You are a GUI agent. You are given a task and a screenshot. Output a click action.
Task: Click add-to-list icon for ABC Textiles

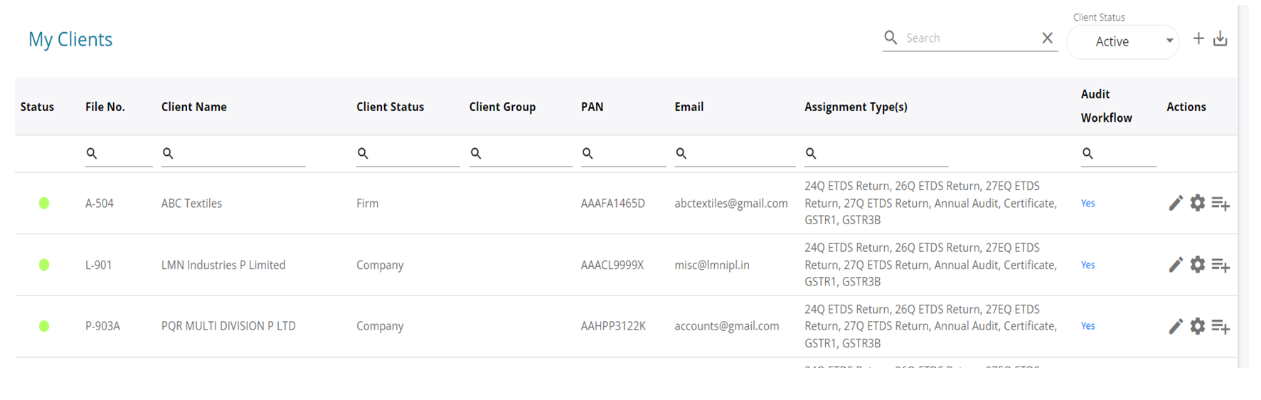(x=1220, y=204)
